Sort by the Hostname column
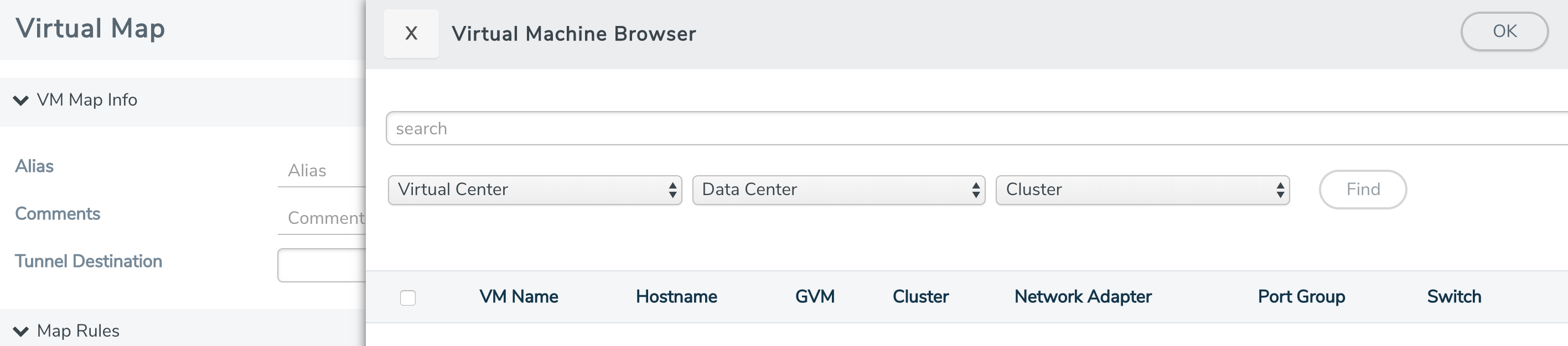1568x346 pixels. tap(676, 297)
